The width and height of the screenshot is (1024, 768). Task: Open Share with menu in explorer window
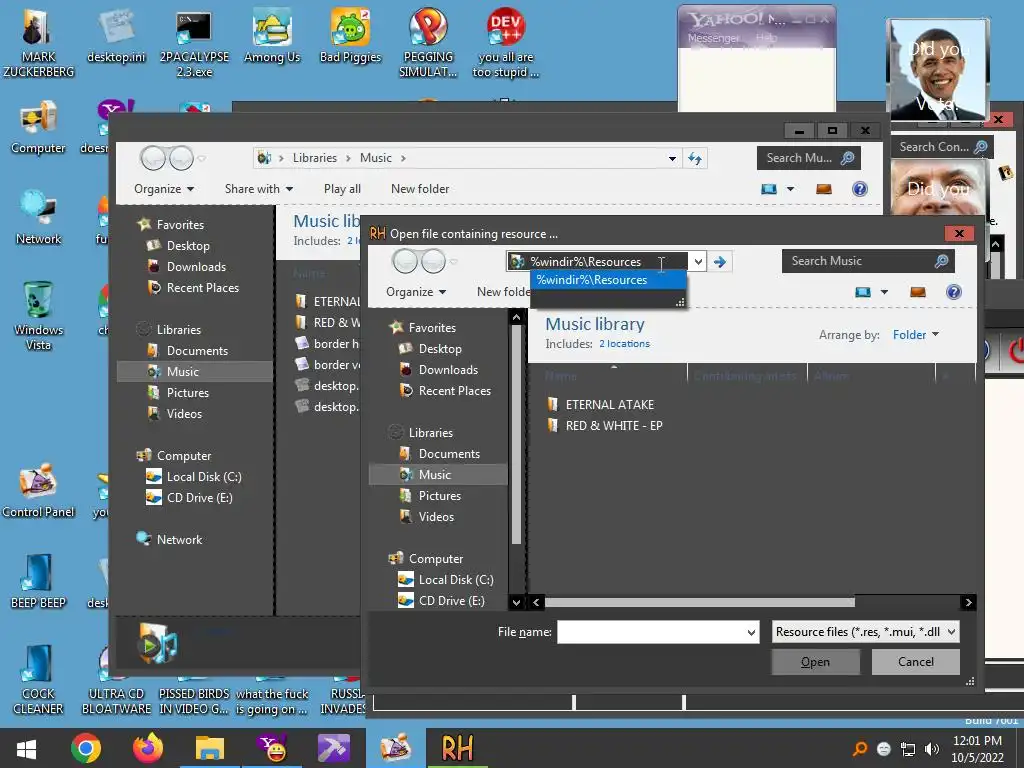pyautogui.click(x=259, y=189)
